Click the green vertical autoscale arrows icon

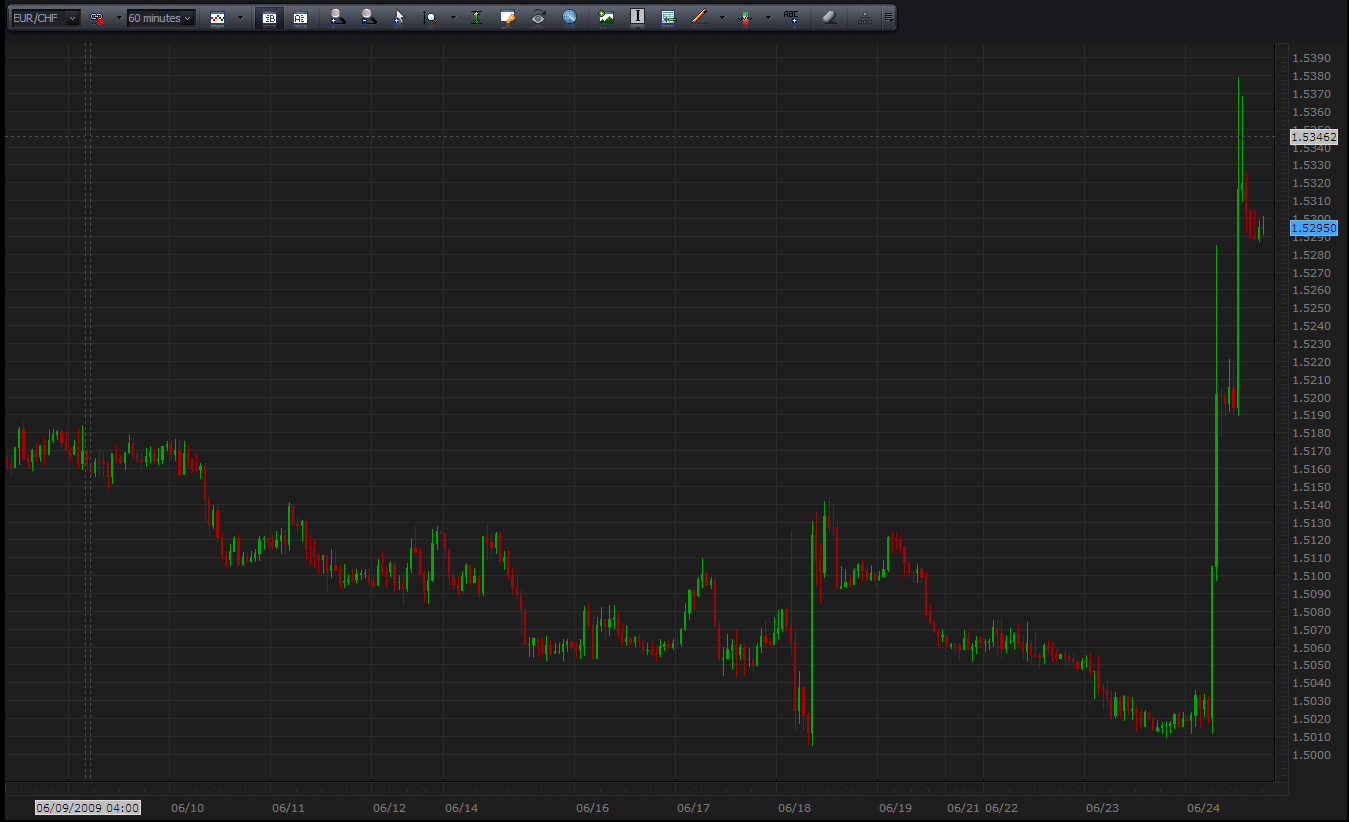click(476, 17)
